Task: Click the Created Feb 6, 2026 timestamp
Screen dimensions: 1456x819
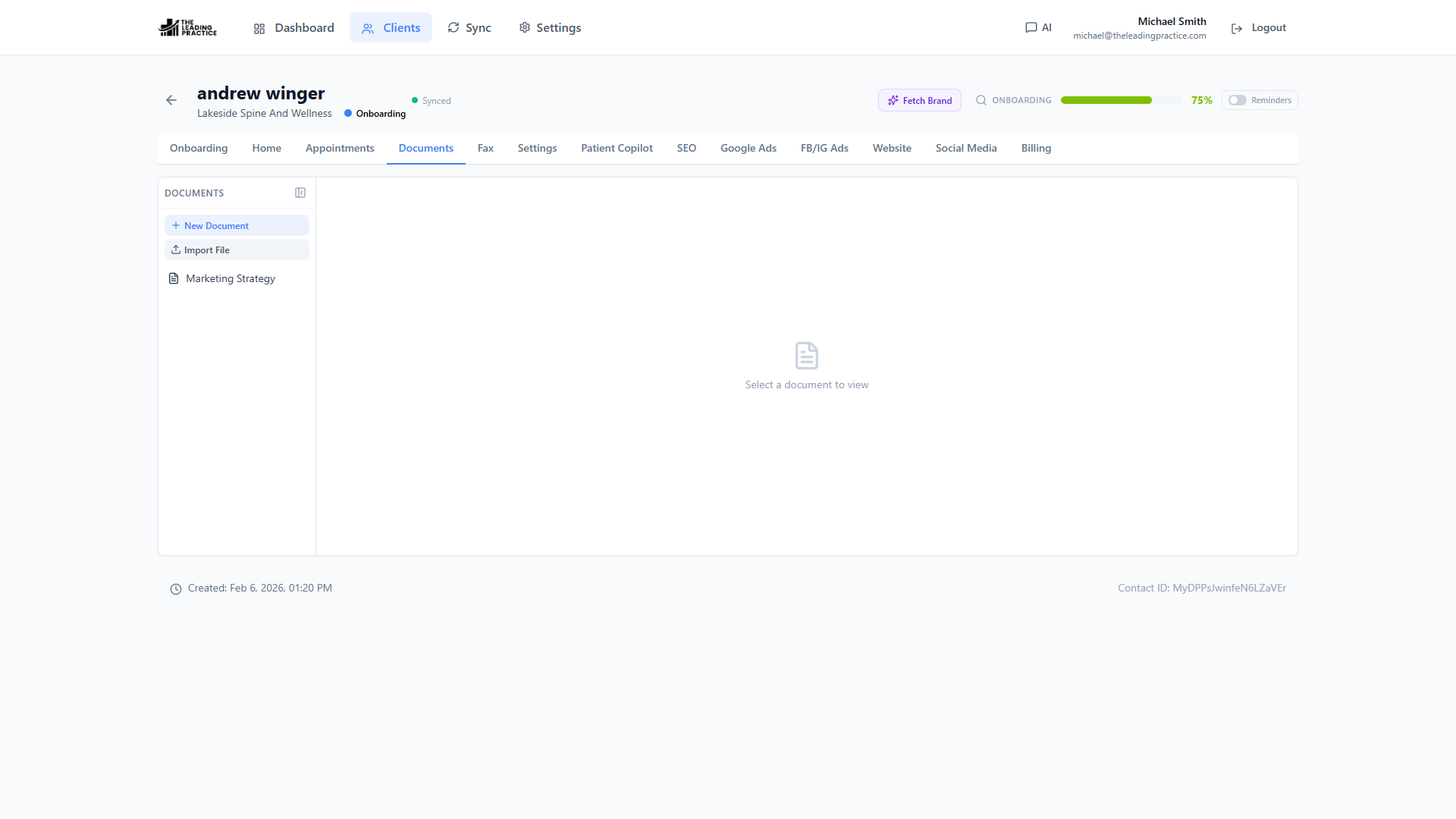Action: (x=259, y=588)
